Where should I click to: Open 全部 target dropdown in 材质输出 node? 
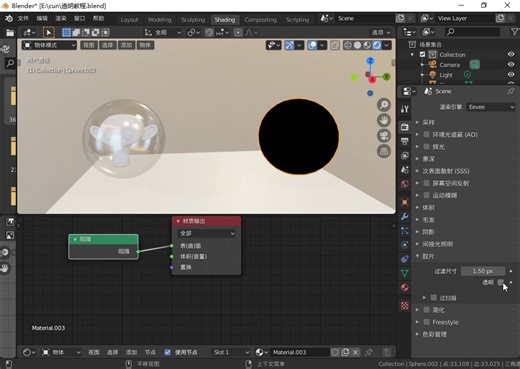206,233
